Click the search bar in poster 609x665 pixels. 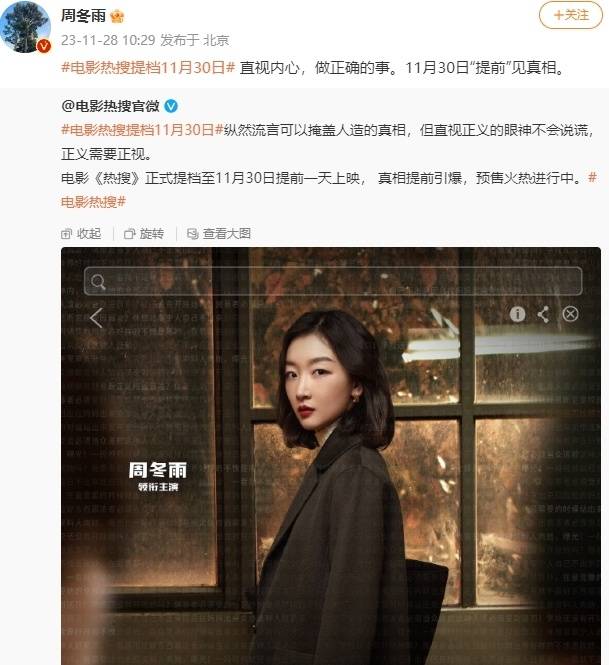pos(333,281)
